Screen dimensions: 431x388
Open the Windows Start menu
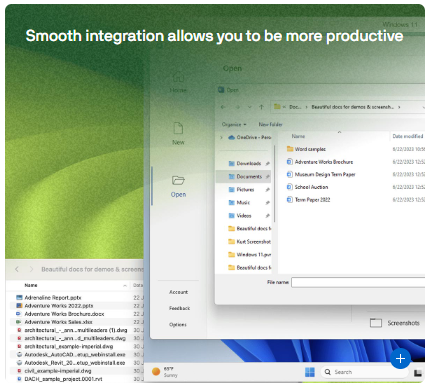[x=310, y=372]
